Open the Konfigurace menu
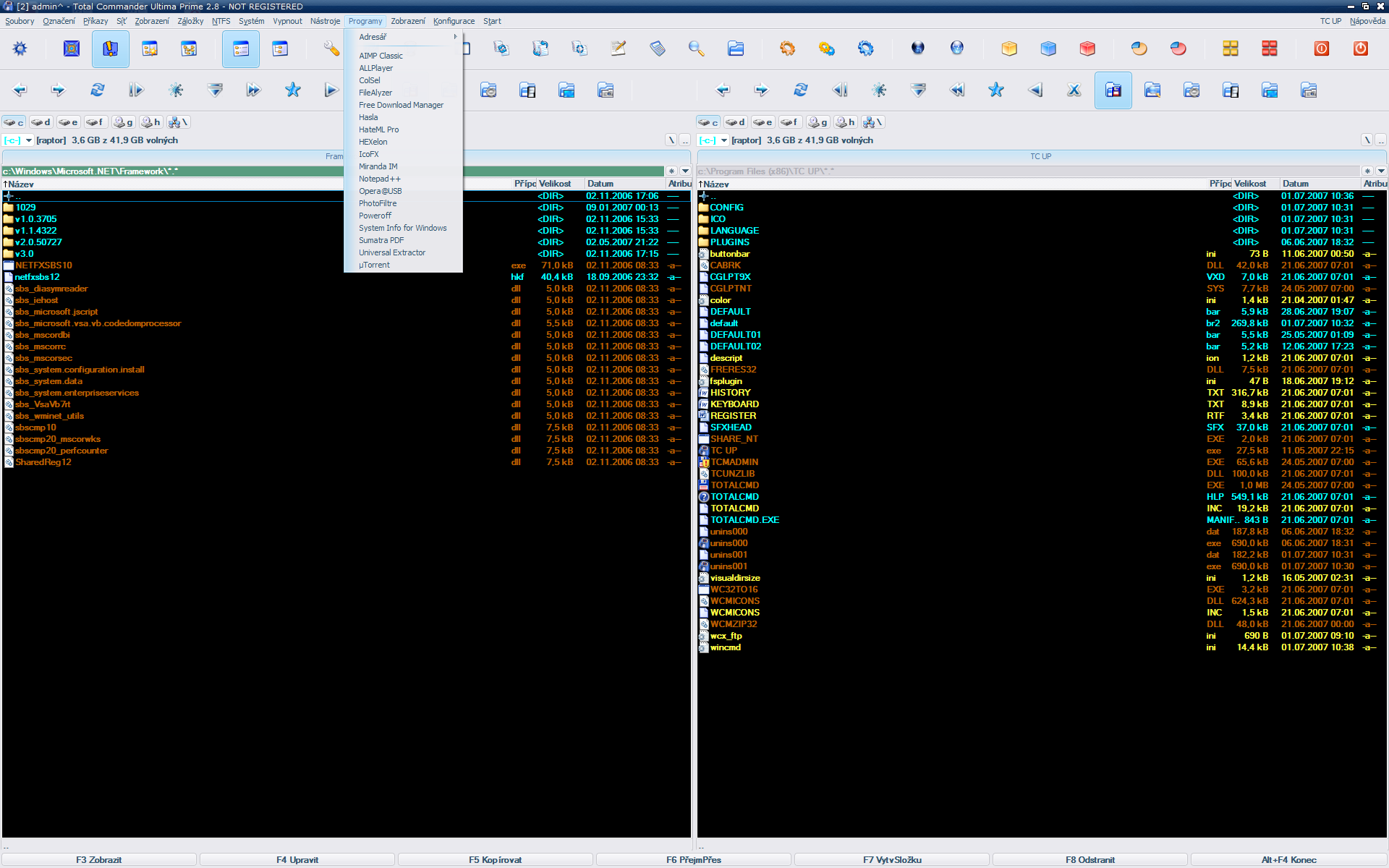The image size is (1389, 868). pyautogui.click(x=454, y=21)
